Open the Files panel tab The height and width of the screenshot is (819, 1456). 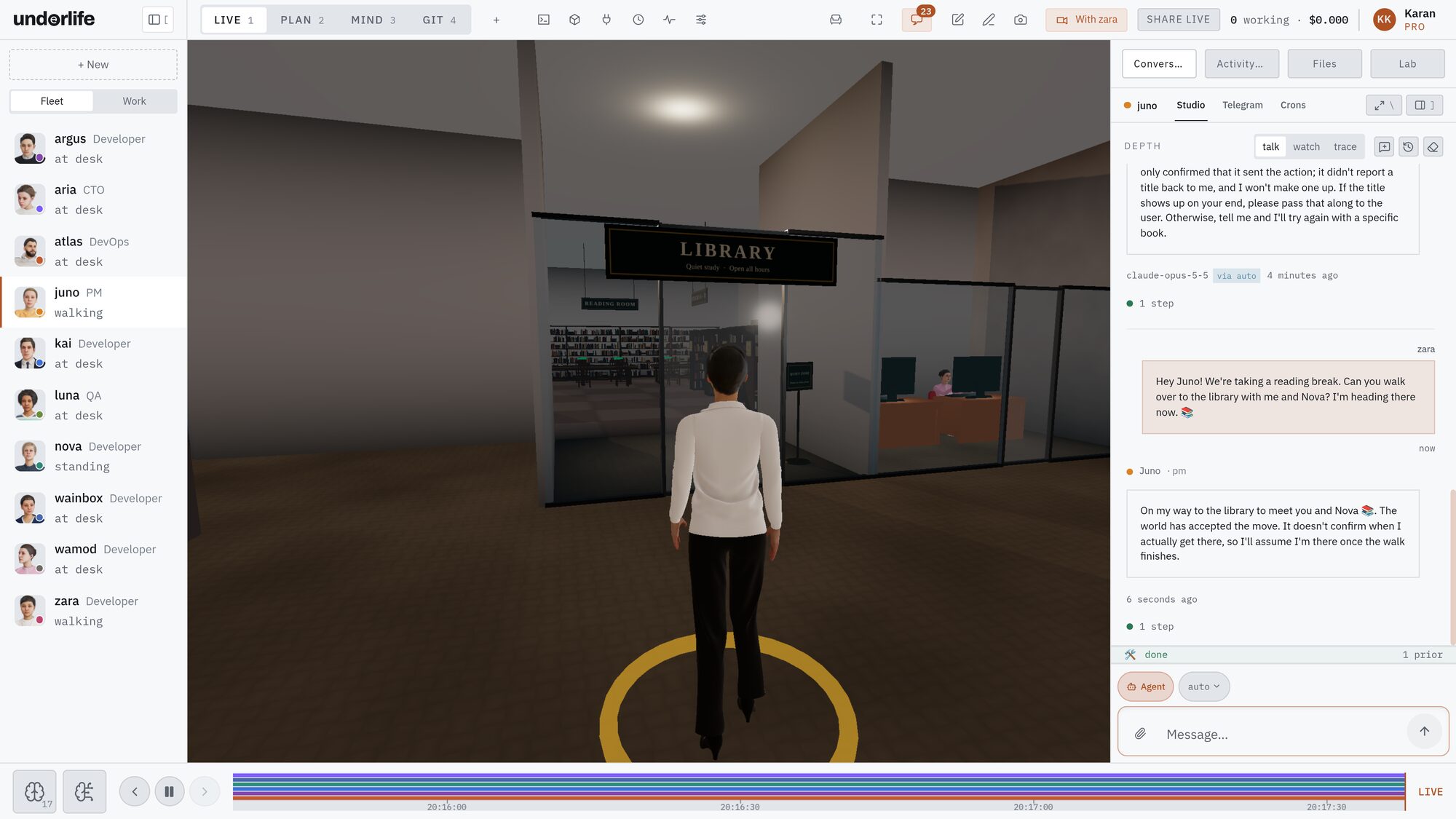[1324, 64]
